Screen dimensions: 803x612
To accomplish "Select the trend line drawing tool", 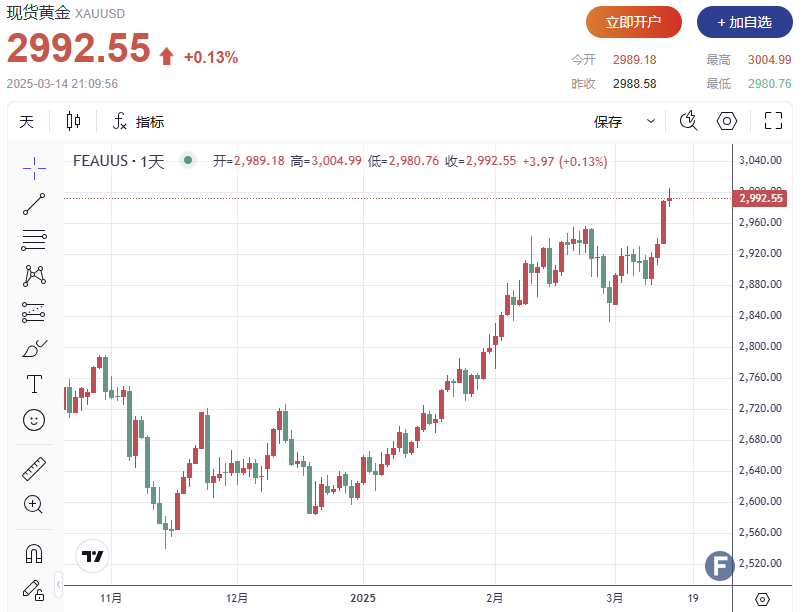I will (34, 203).
